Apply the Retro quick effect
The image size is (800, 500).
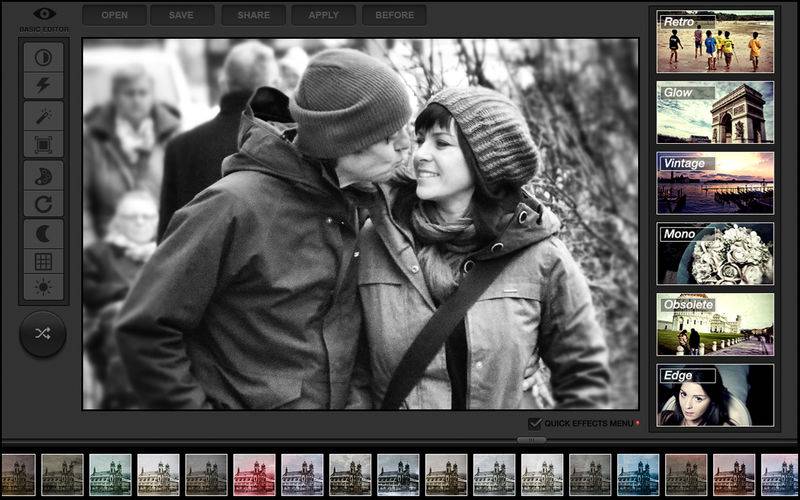point(715,41)
